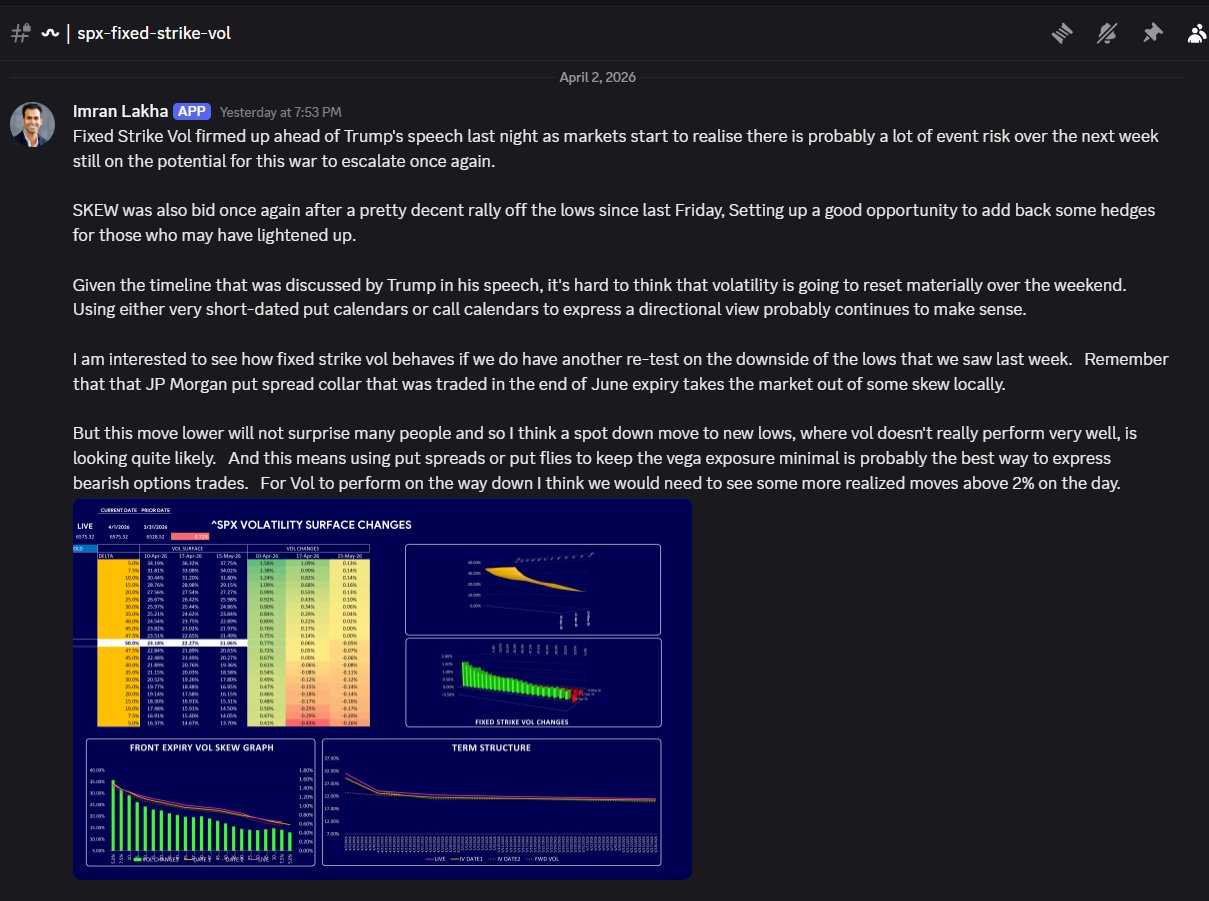1209x901 pixels.
Task: Click the orange 3D volatility surface plot
Action: pos(532,589)
